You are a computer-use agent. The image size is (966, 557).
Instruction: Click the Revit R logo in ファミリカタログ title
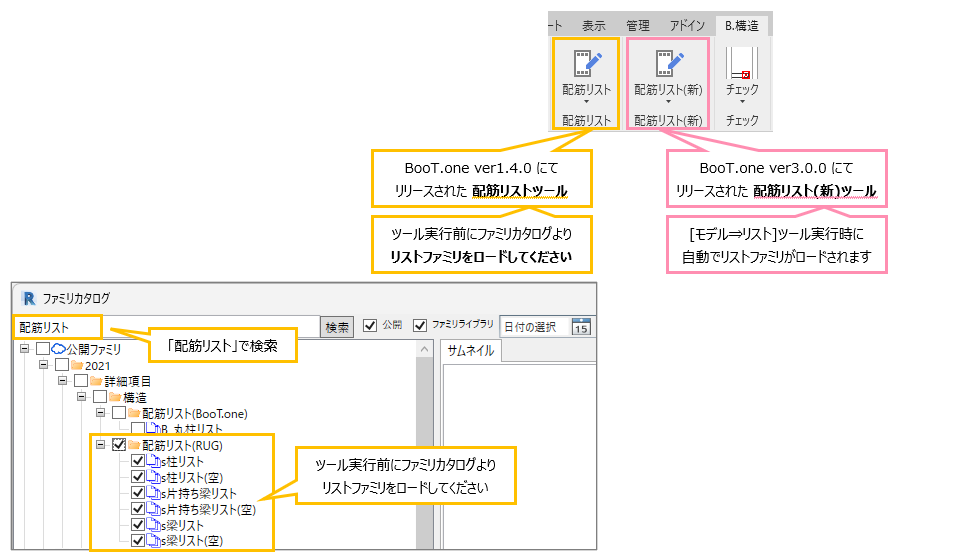[x=28, y=298]
